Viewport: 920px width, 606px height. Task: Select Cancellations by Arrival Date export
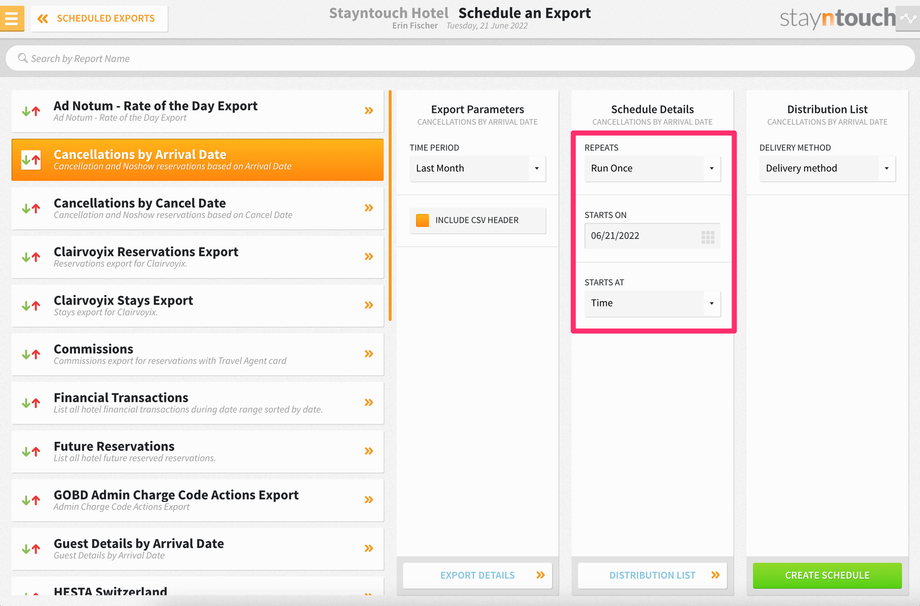click(197, 160)
